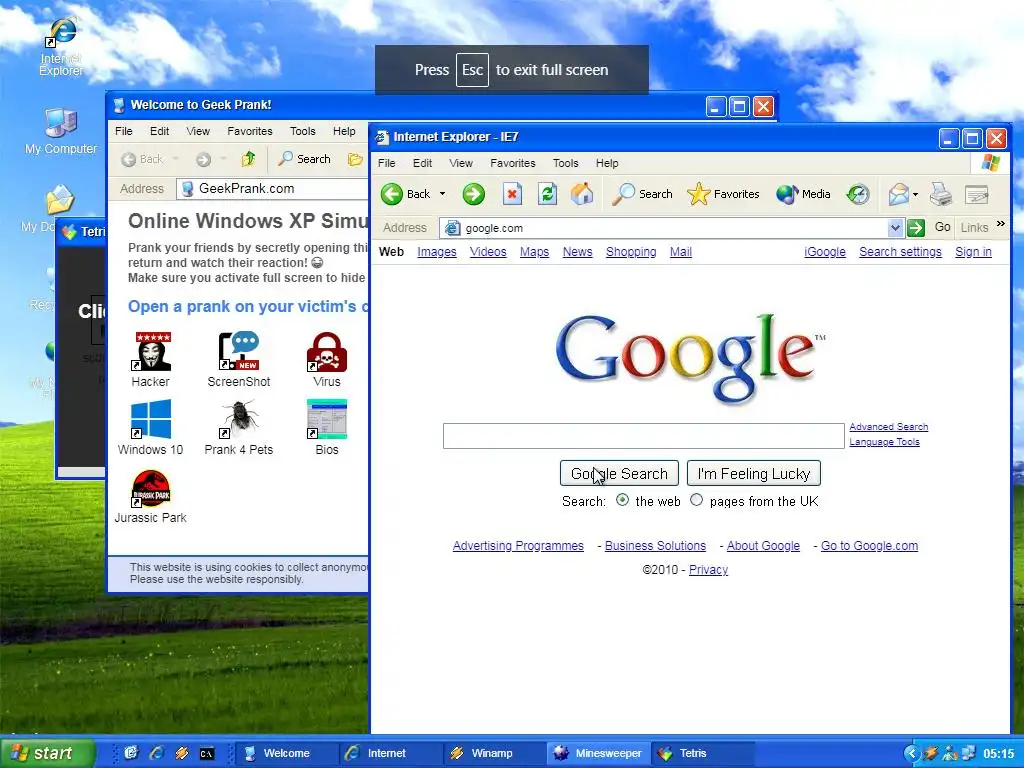
Task: Open the History clock icon in IE7
Action: click(857, 194)
